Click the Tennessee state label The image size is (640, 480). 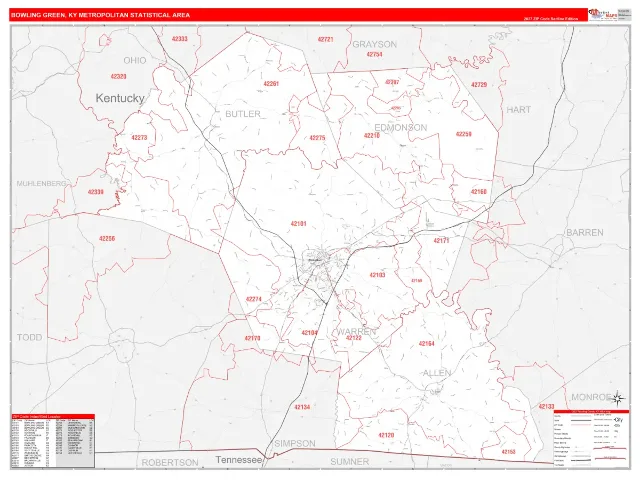pos(239,460)
